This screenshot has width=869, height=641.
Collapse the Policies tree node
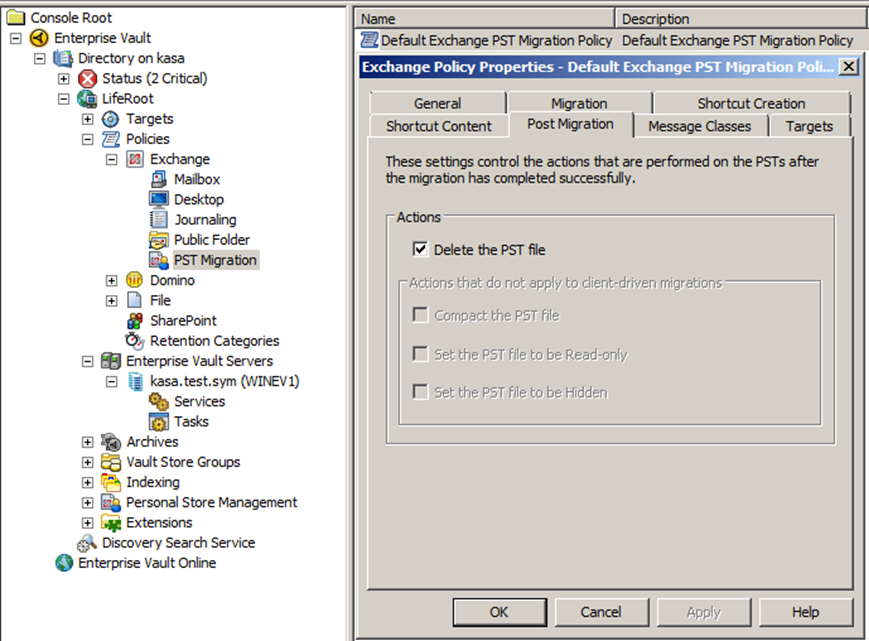click(88, 139)
